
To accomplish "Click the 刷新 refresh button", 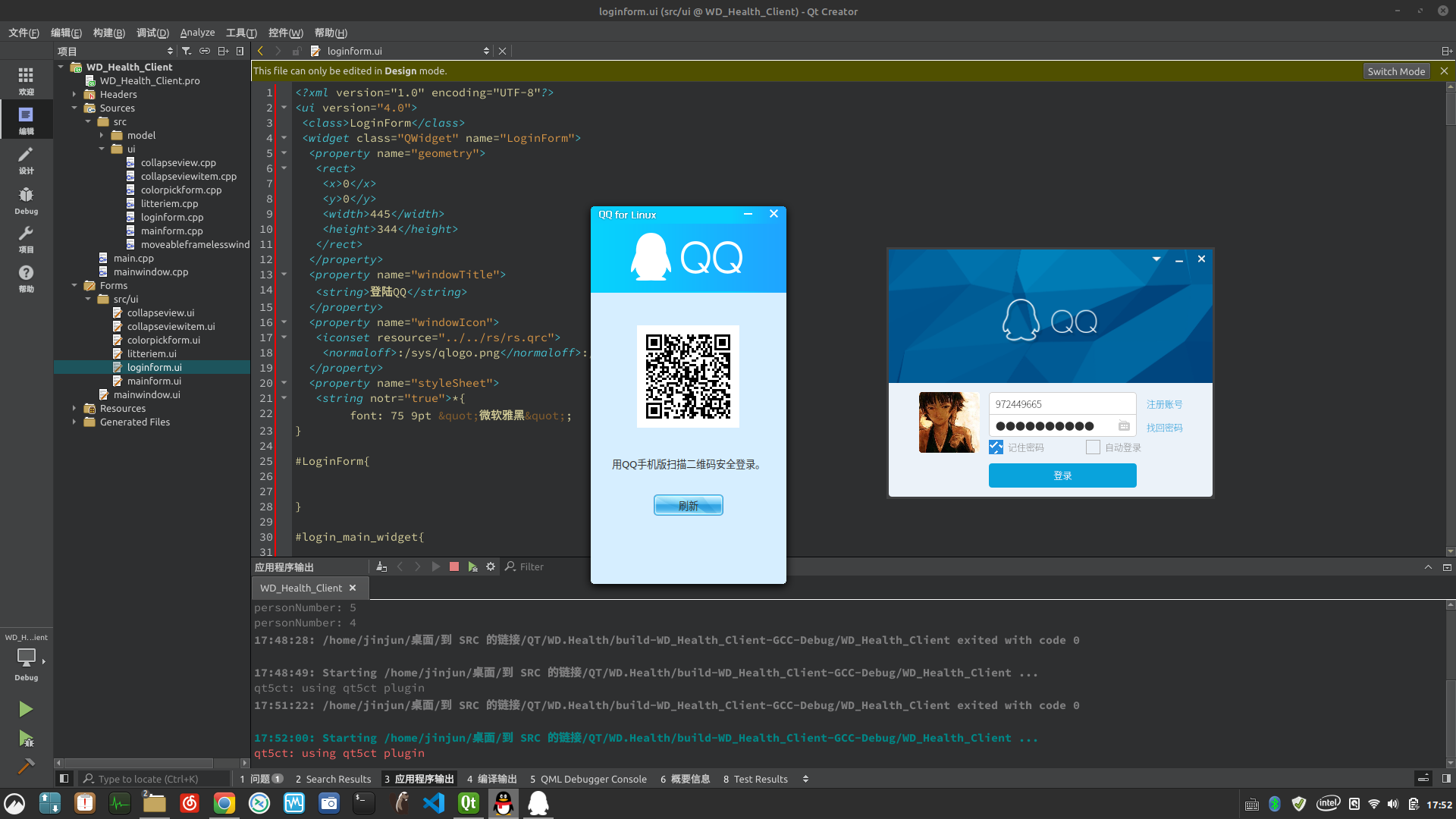I will click(x=689, y=505).
